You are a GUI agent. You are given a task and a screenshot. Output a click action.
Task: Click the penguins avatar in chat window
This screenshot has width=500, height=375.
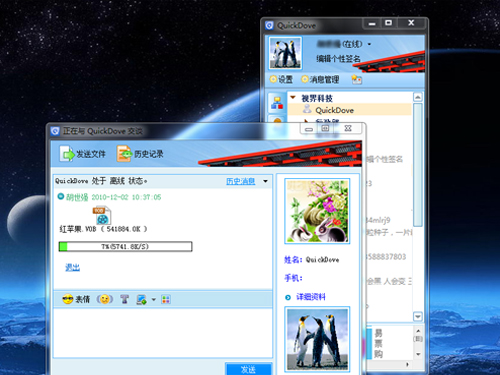[317, 339]
